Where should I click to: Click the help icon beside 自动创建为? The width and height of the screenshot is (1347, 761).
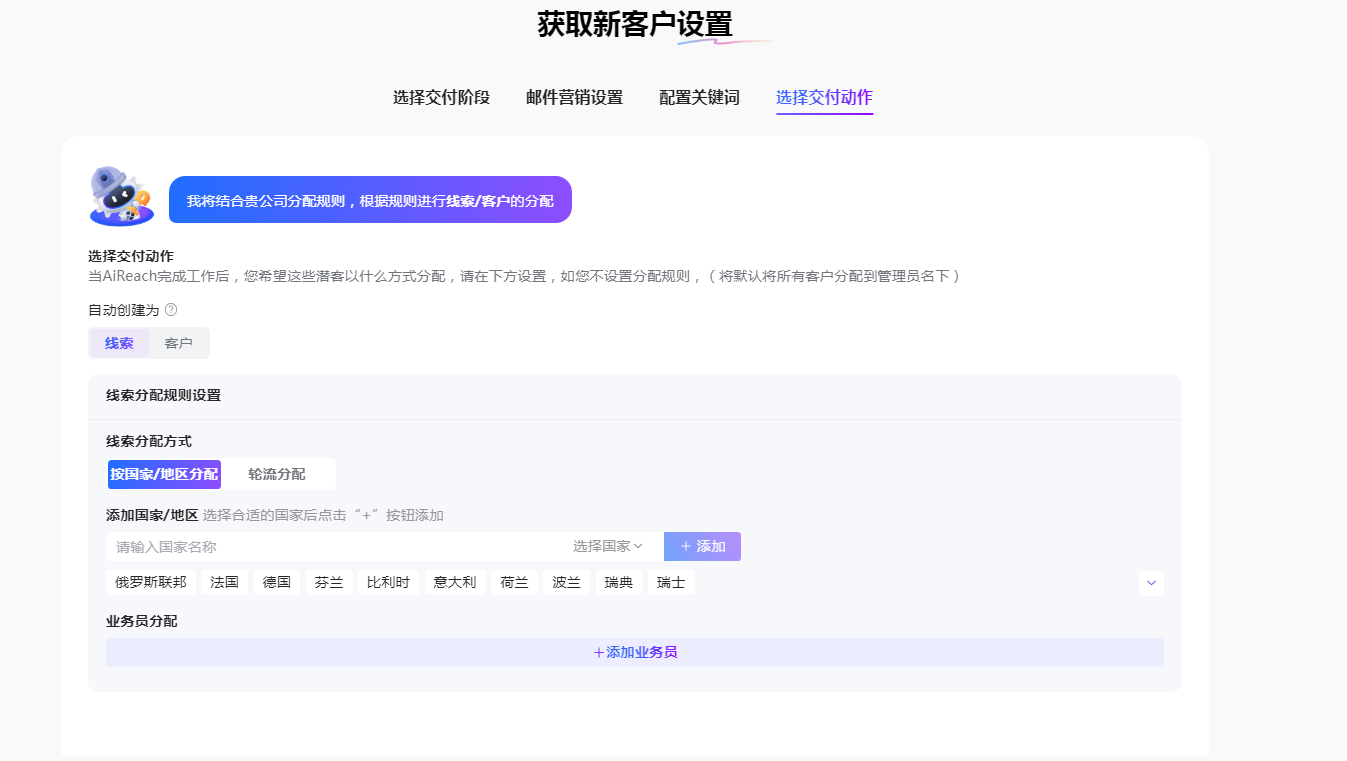(x=171, y=310)
